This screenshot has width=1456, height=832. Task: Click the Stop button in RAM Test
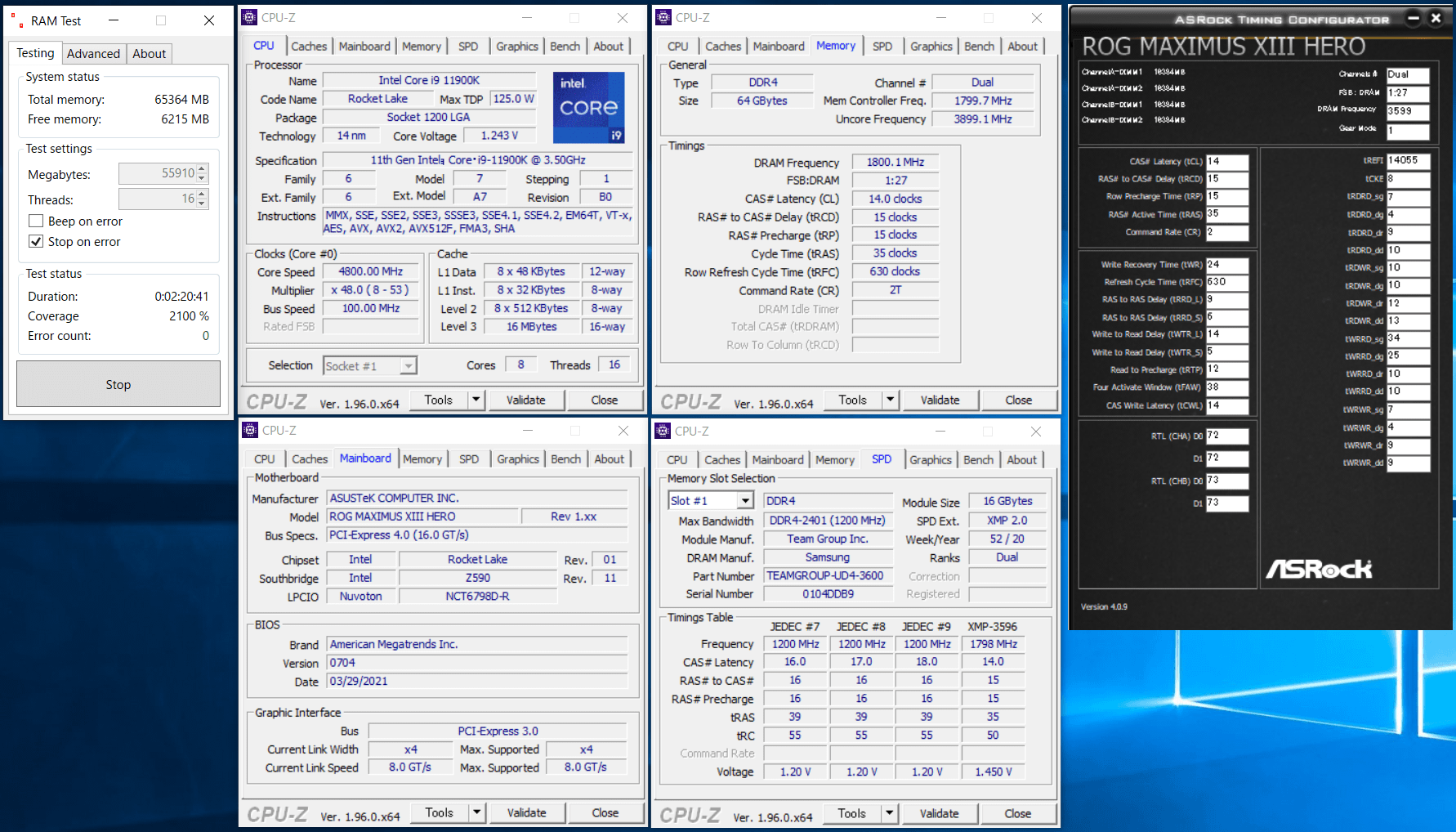pyautogui.click(x=118, y=384)
